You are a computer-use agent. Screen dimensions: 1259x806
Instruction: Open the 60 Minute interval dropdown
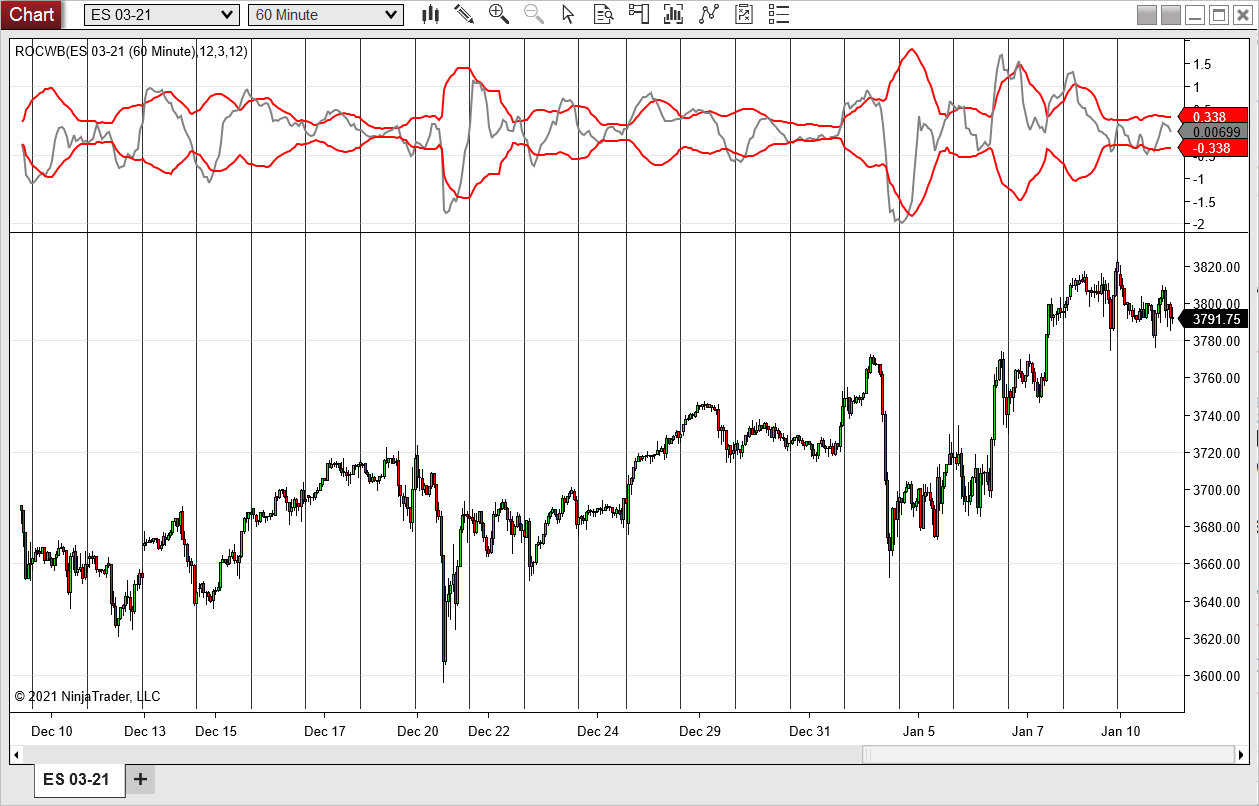click(x=326, y=15)
